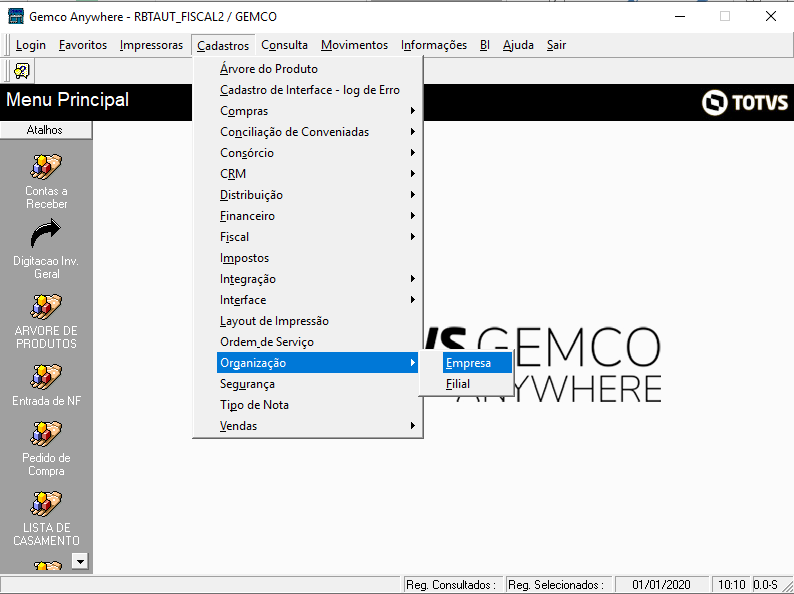Click the Menu Principal heading
The height and width of the screenshot is (594, 794).
tap(67, 100)
